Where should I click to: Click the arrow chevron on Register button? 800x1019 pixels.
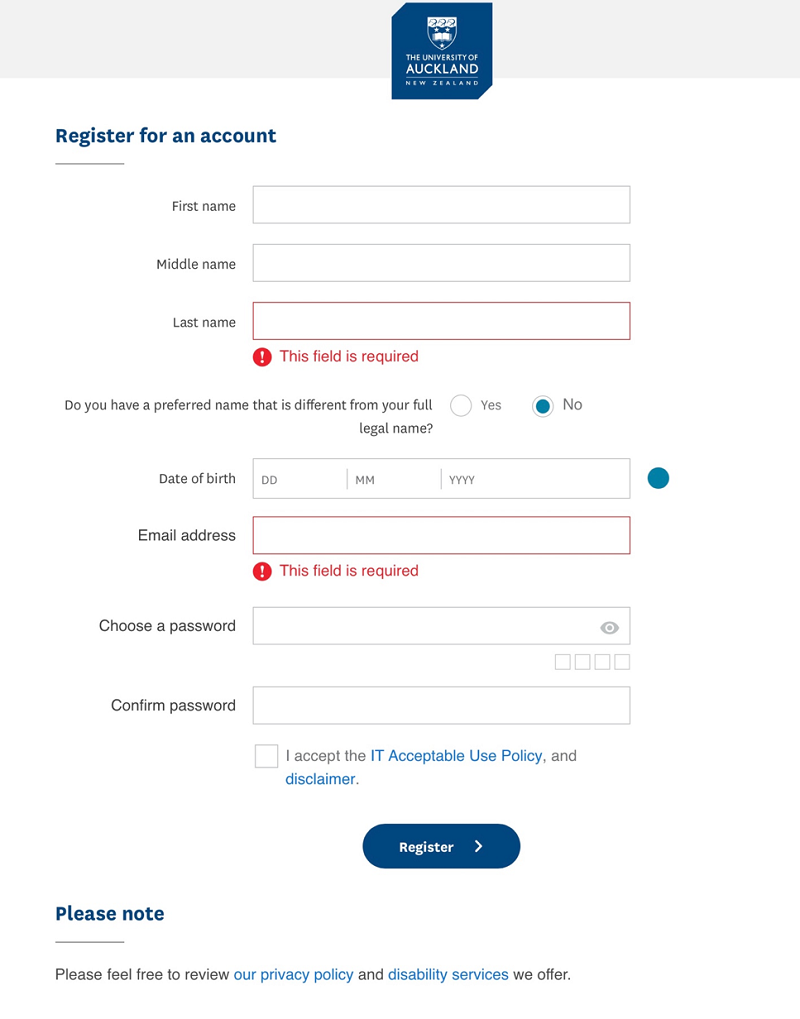pos(479,847)
